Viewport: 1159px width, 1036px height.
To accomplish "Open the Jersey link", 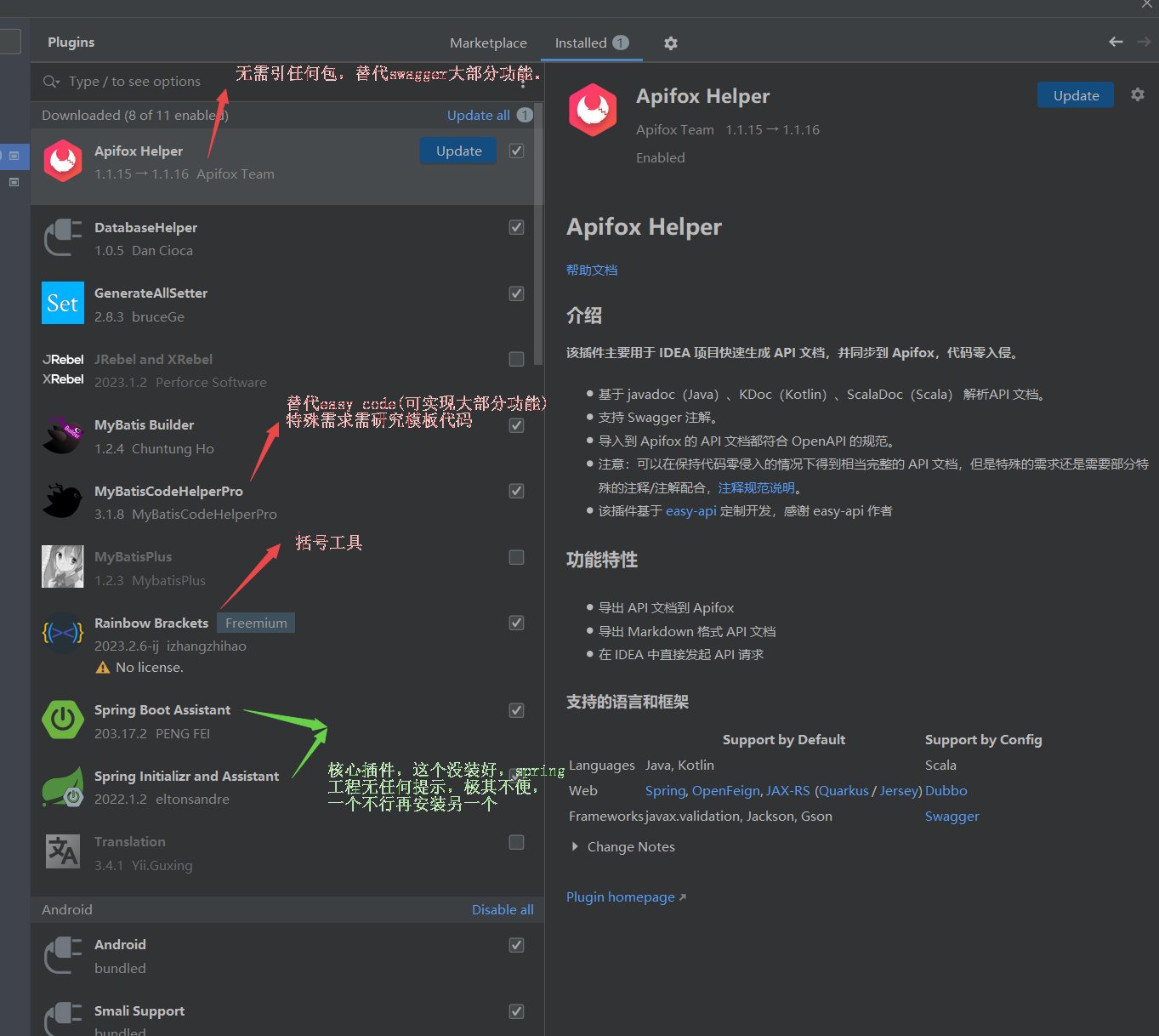I will point(899,791).
